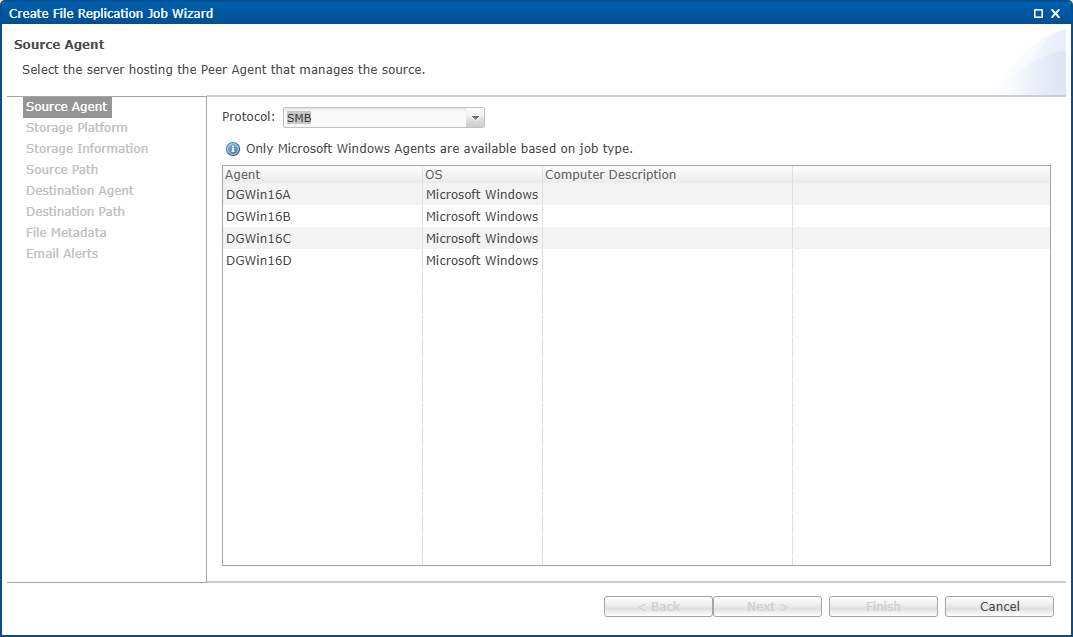
Task: Maximize the wizard window
Action: pyautogui.click(x=1037, y=14)
